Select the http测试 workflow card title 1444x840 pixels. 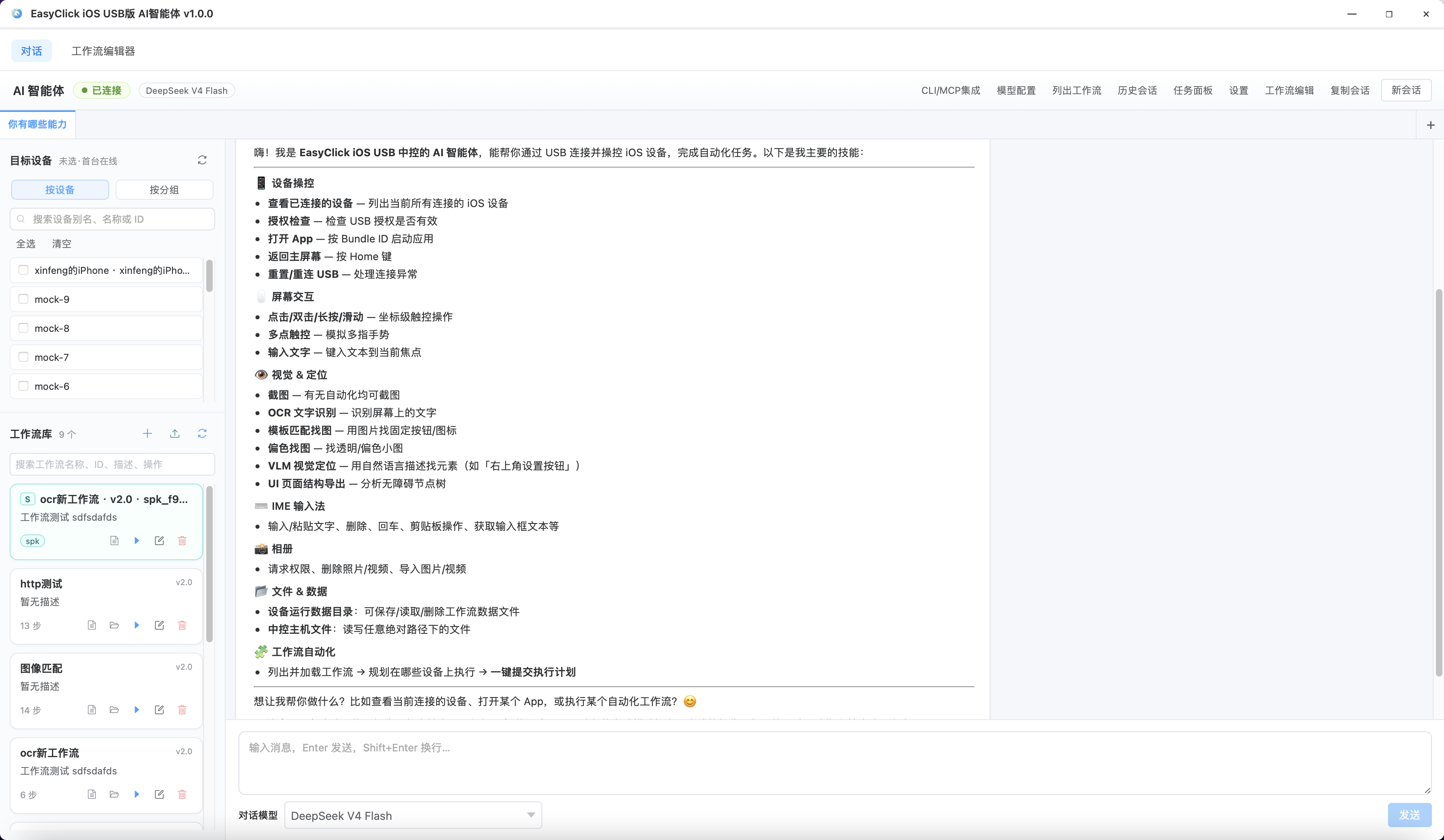tap(41, 583)
